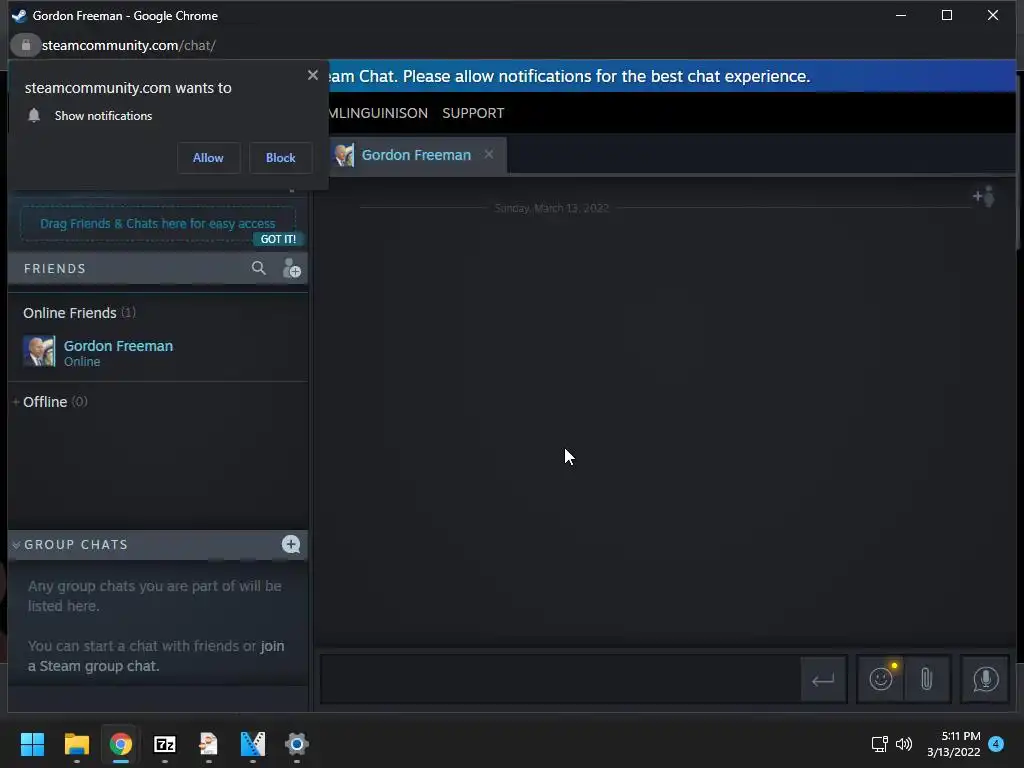Viewport: 1024px width, 768px height.
Task: Open the MLINGUINISON profile menu item
Action: [x=379, y=113]
